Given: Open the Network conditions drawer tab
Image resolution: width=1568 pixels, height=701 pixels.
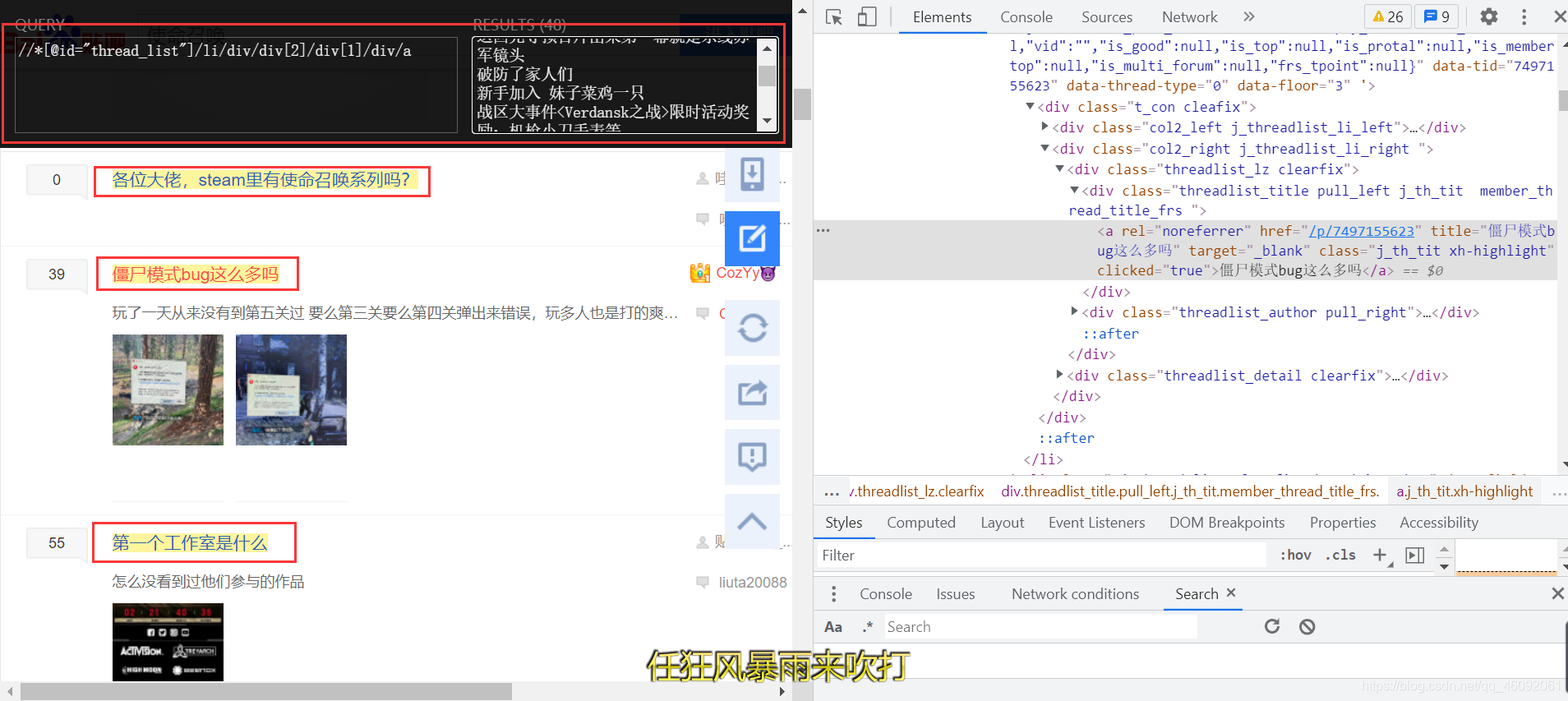Looking at the screenshot, I should click(x=1075, y=594).
